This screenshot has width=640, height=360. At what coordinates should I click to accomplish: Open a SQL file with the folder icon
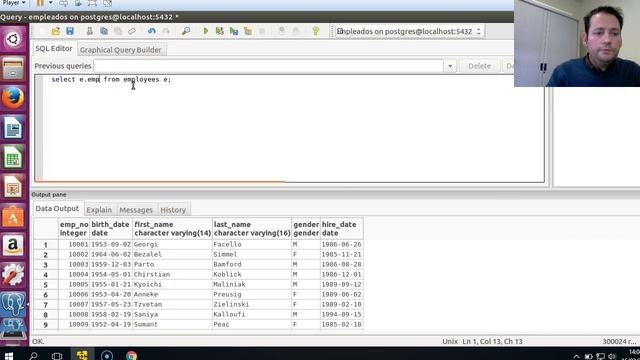(x=56, y=31)
